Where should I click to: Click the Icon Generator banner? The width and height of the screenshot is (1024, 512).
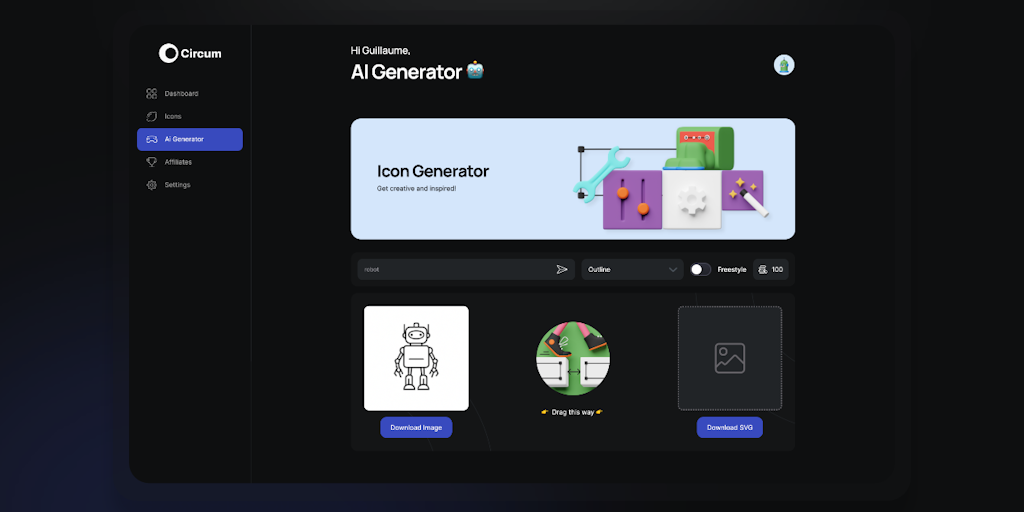(573, 179)
